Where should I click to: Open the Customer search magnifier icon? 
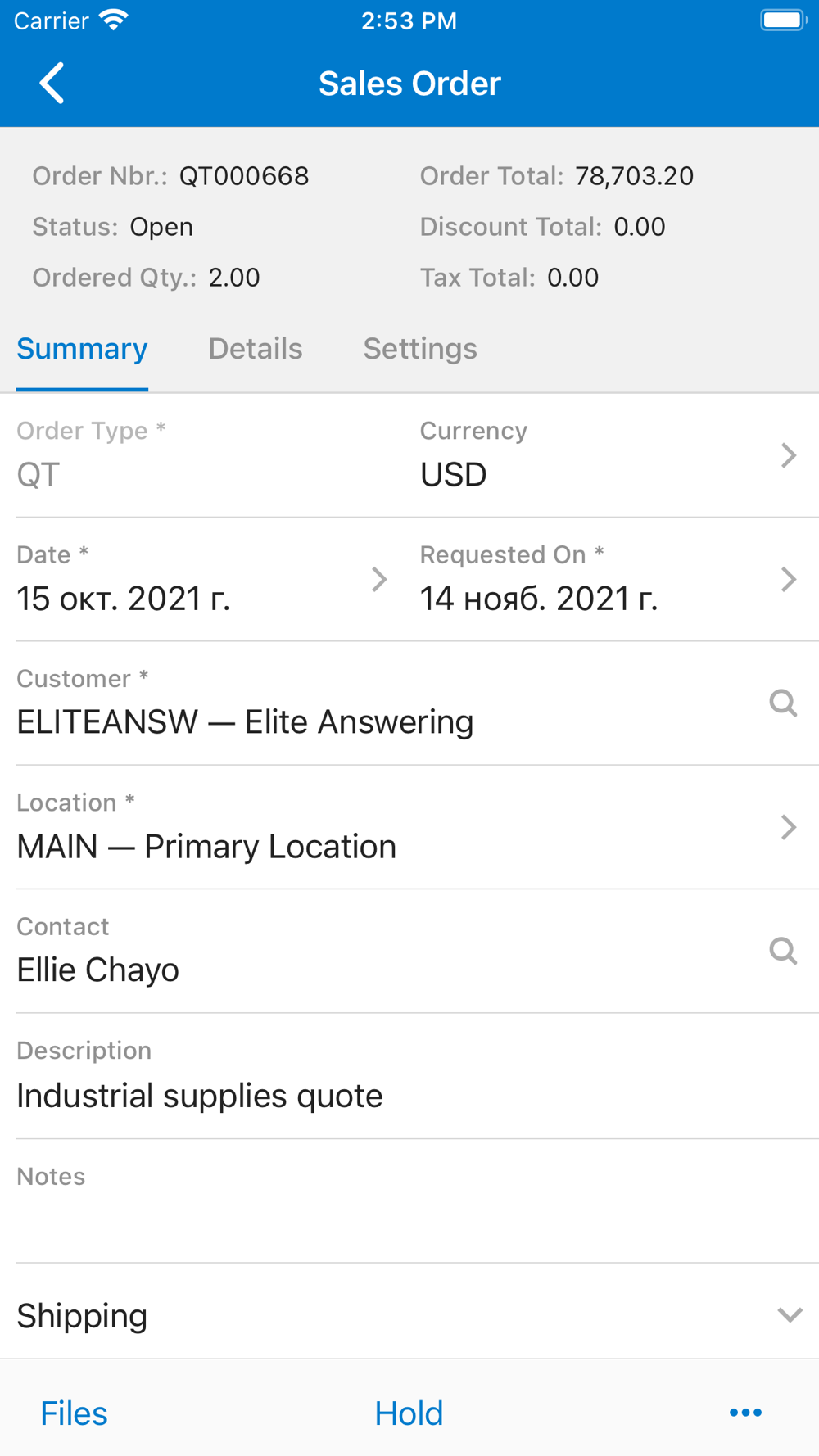pos(783,703)
